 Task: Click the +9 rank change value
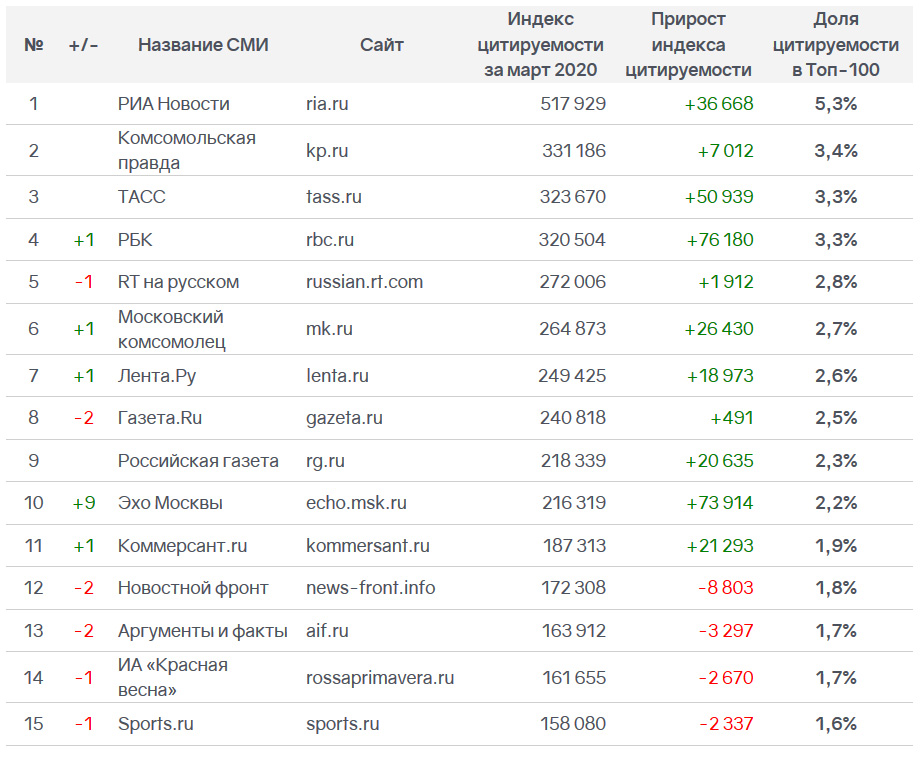click(x=84, y=503)
